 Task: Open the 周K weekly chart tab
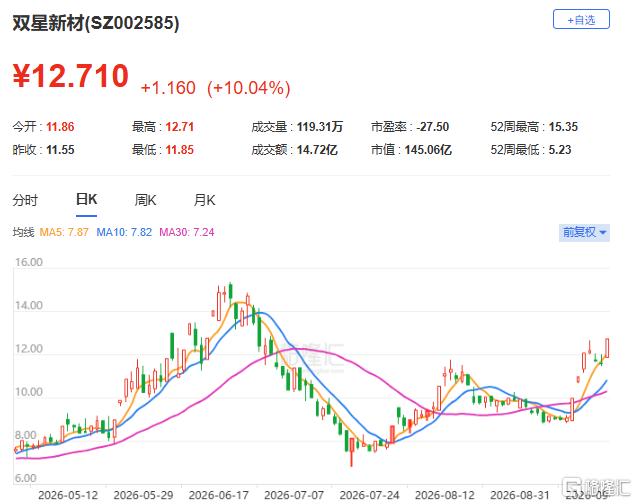click(145, 200)
